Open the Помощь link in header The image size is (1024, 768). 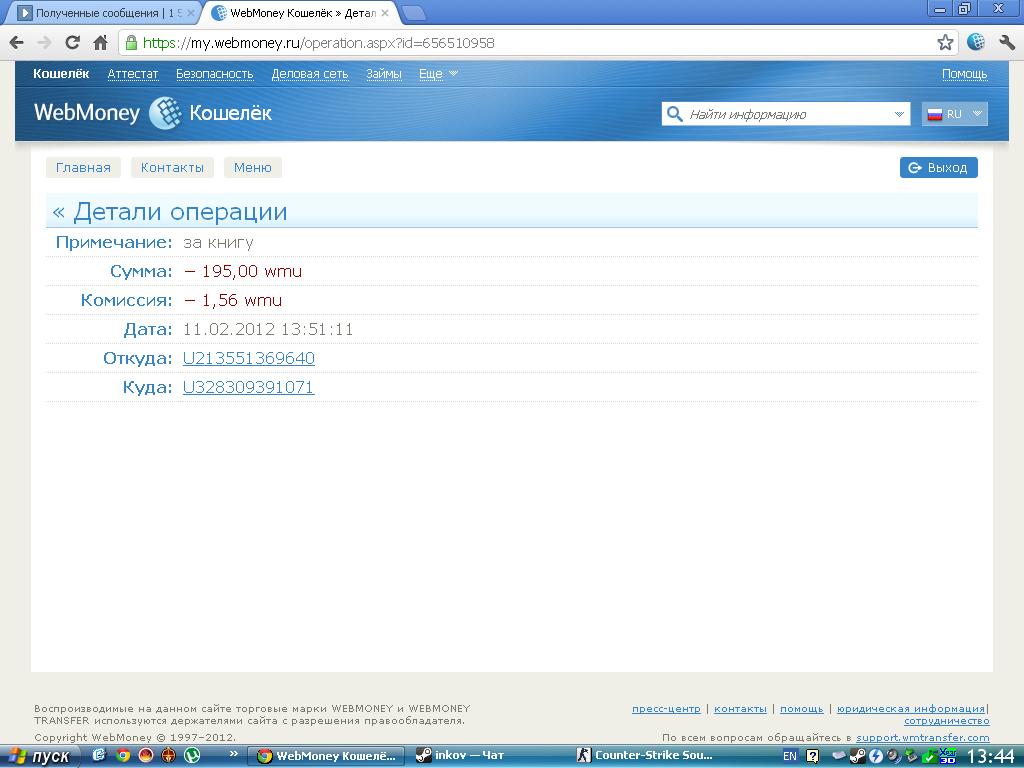[x=964, y=74]
